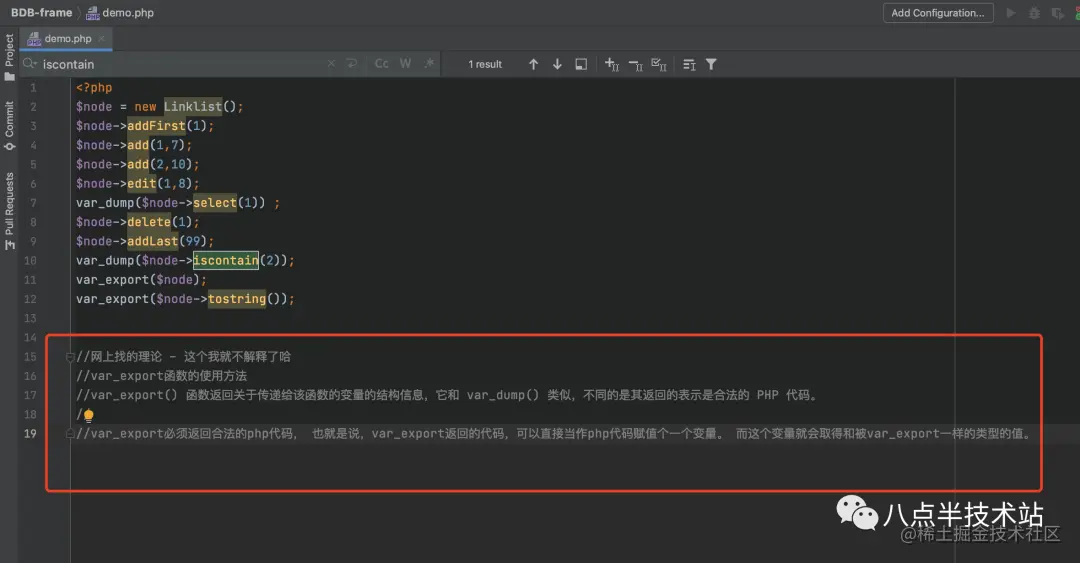This screenshot has width=1080, height=563.
Task: Go to next occurrence arrow
Action: pyautogui.click(x=557, y=64)
